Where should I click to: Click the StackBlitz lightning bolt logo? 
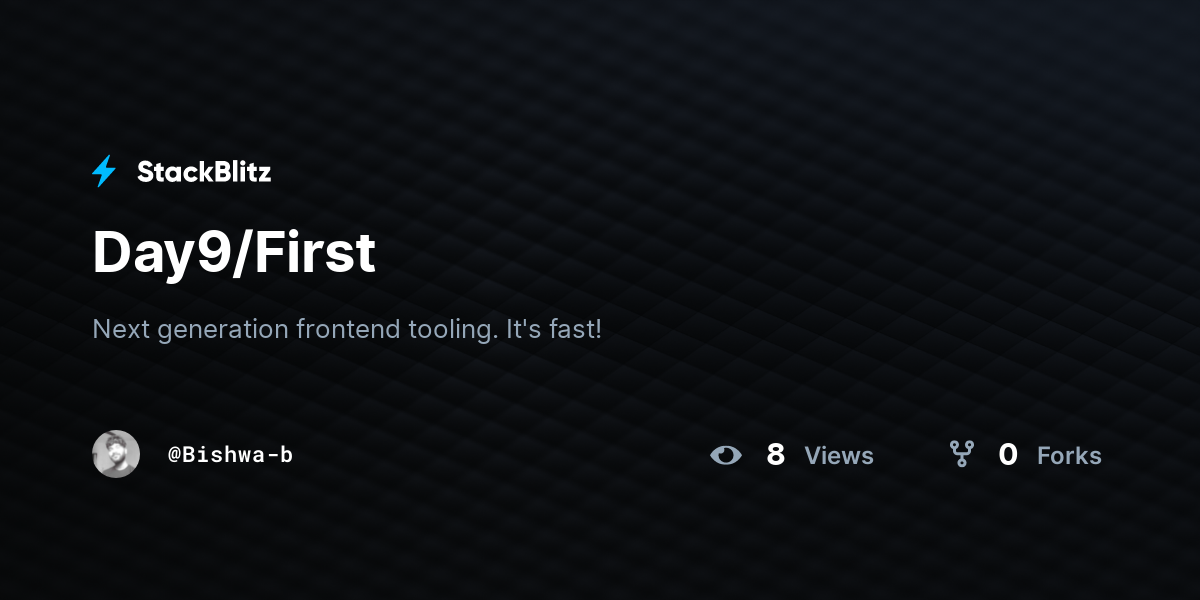coord(104,172)
